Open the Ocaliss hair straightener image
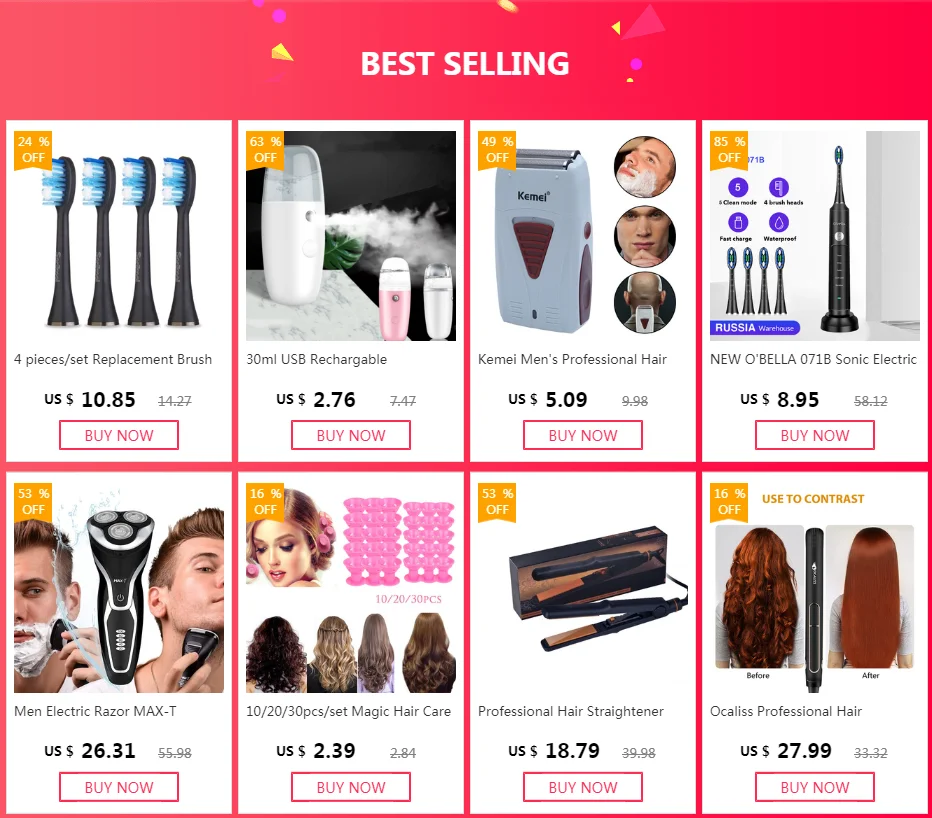The image size is (932, 818). [x=815, y=588]
